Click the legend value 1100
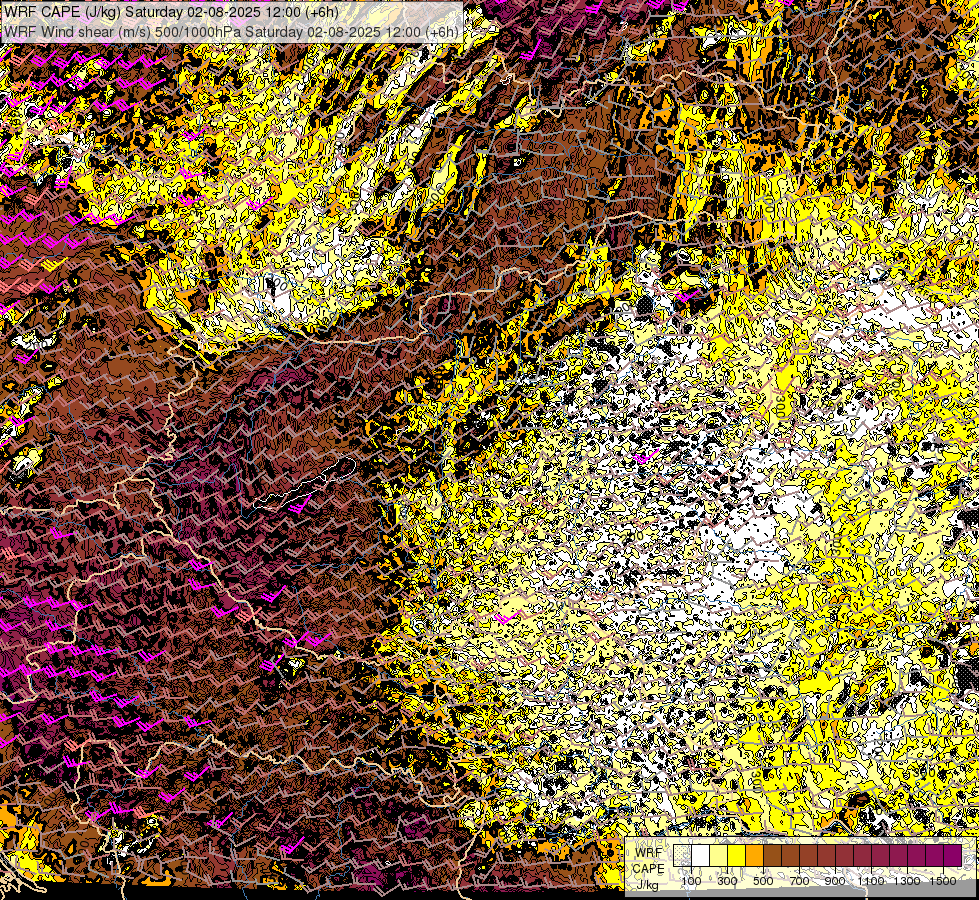Viewport: 979px width, 900px height. (871, 881)
